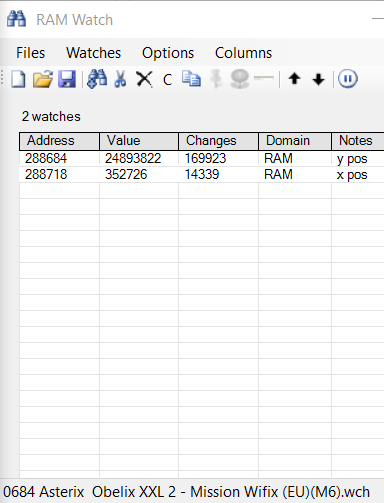
Task: Sort by the Notes column header
Action: (x=358, y=141)
